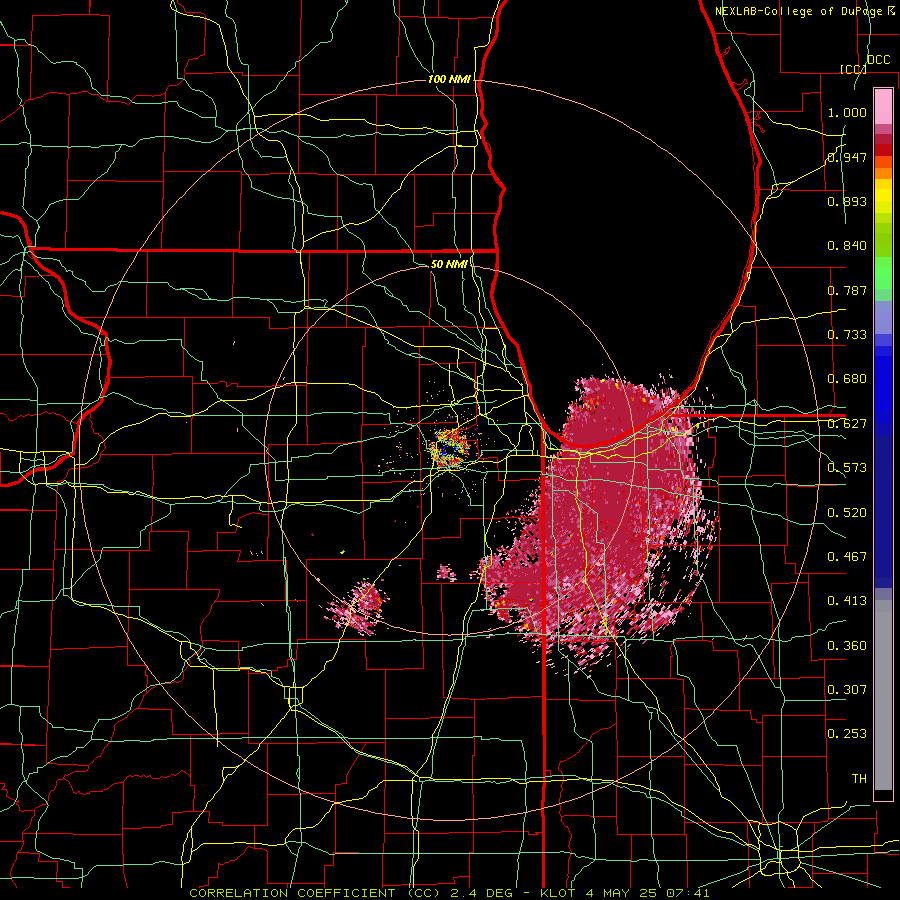The image size is (900, 900).
Task: Click the 0.307 scale value
Action: pyautogui.click(x=847, y=690)
